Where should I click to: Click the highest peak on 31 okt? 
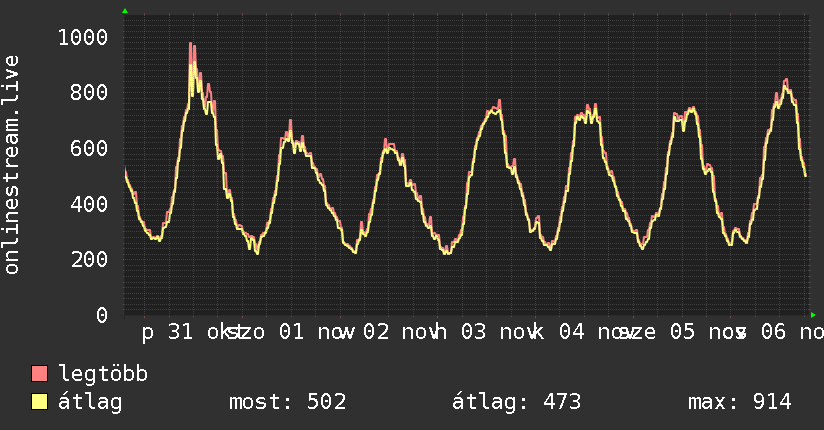(191, 44)
